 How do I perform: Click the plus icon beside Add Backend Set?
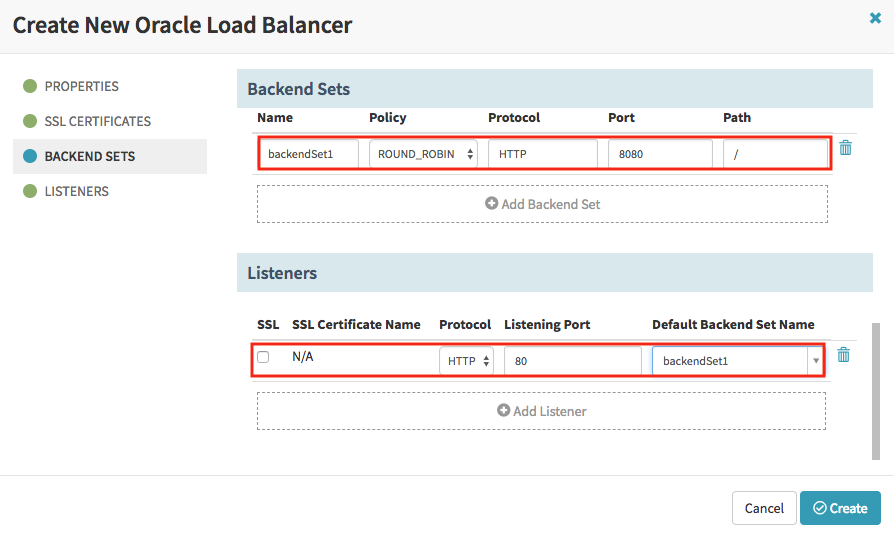point(491,203)
